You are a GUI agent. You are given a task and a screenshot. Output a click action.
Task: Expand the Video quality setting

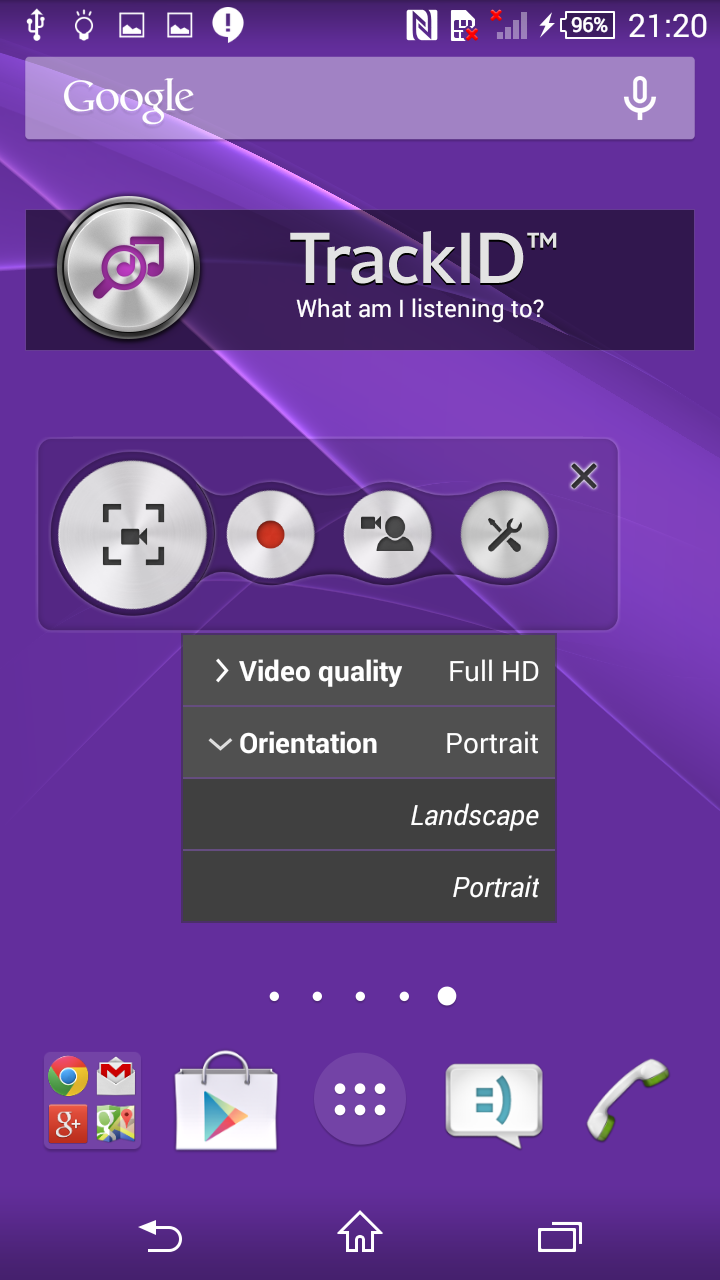368,671
